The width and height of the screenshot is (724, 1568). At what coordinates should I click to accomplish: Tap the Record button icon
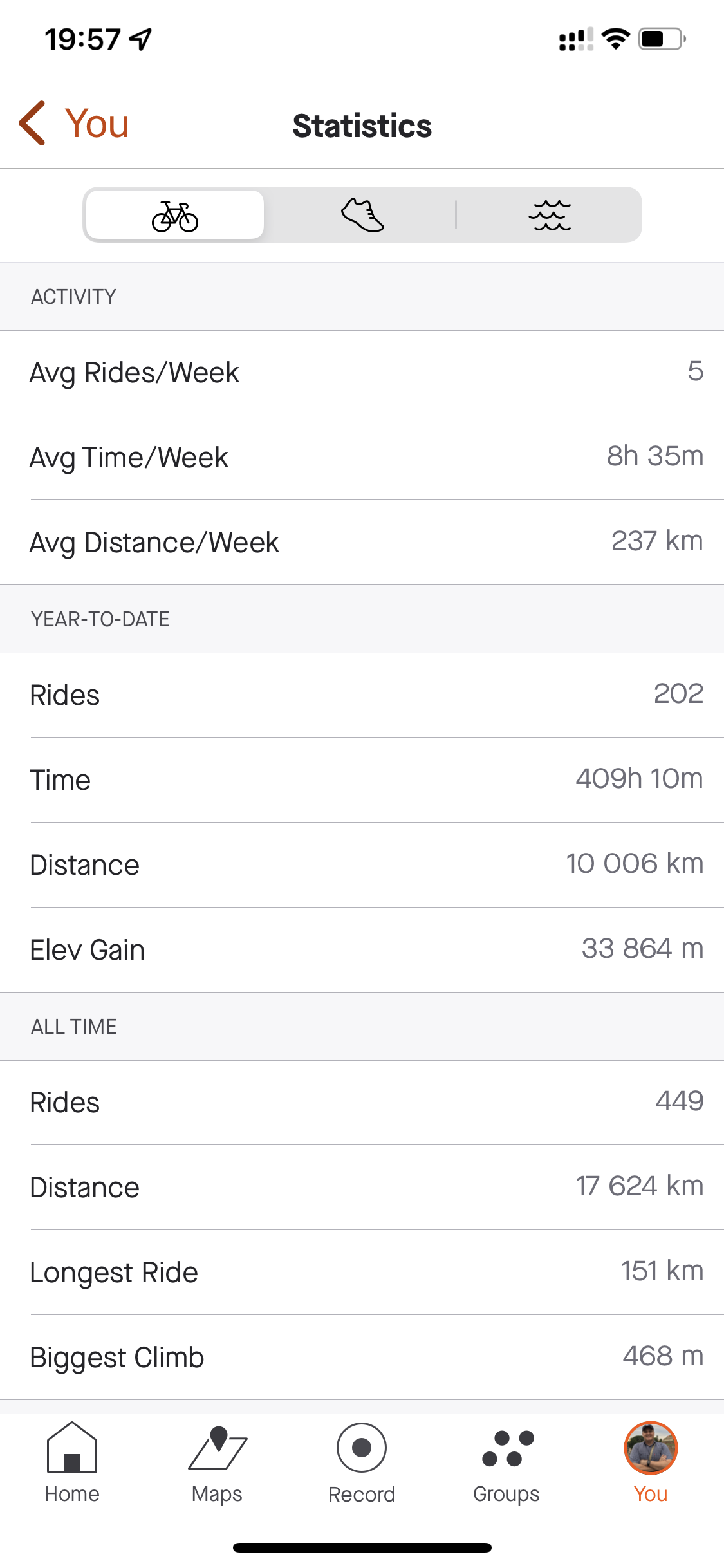362,1448
